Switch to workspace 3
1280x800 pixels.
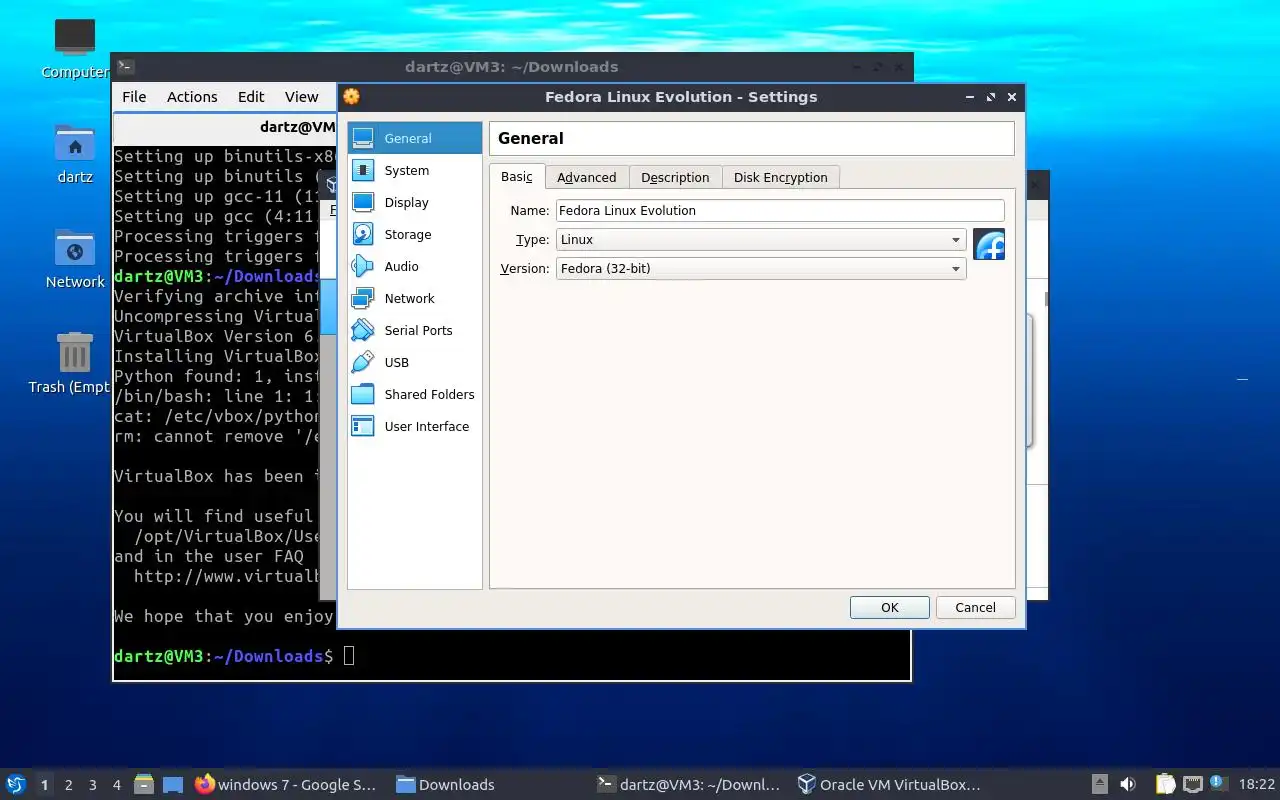click(x=93, y=785)
